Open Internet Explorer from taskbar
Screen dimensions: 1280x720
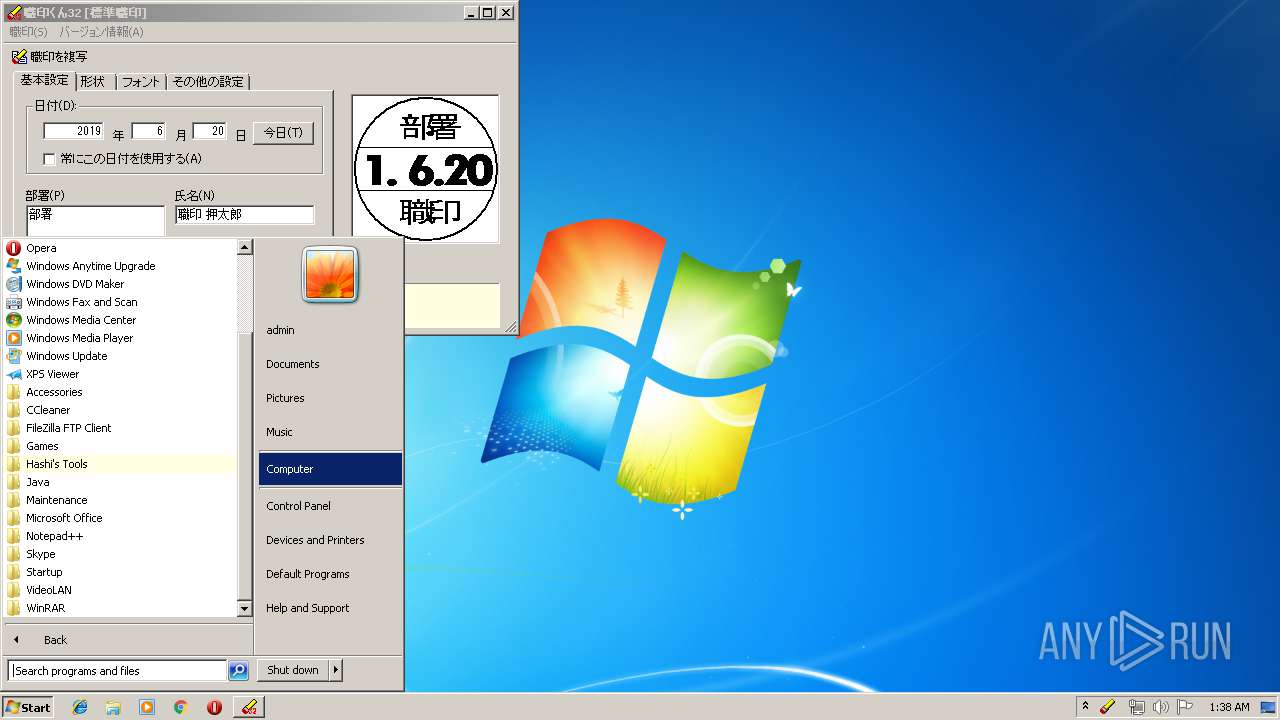tap(80, 707)
